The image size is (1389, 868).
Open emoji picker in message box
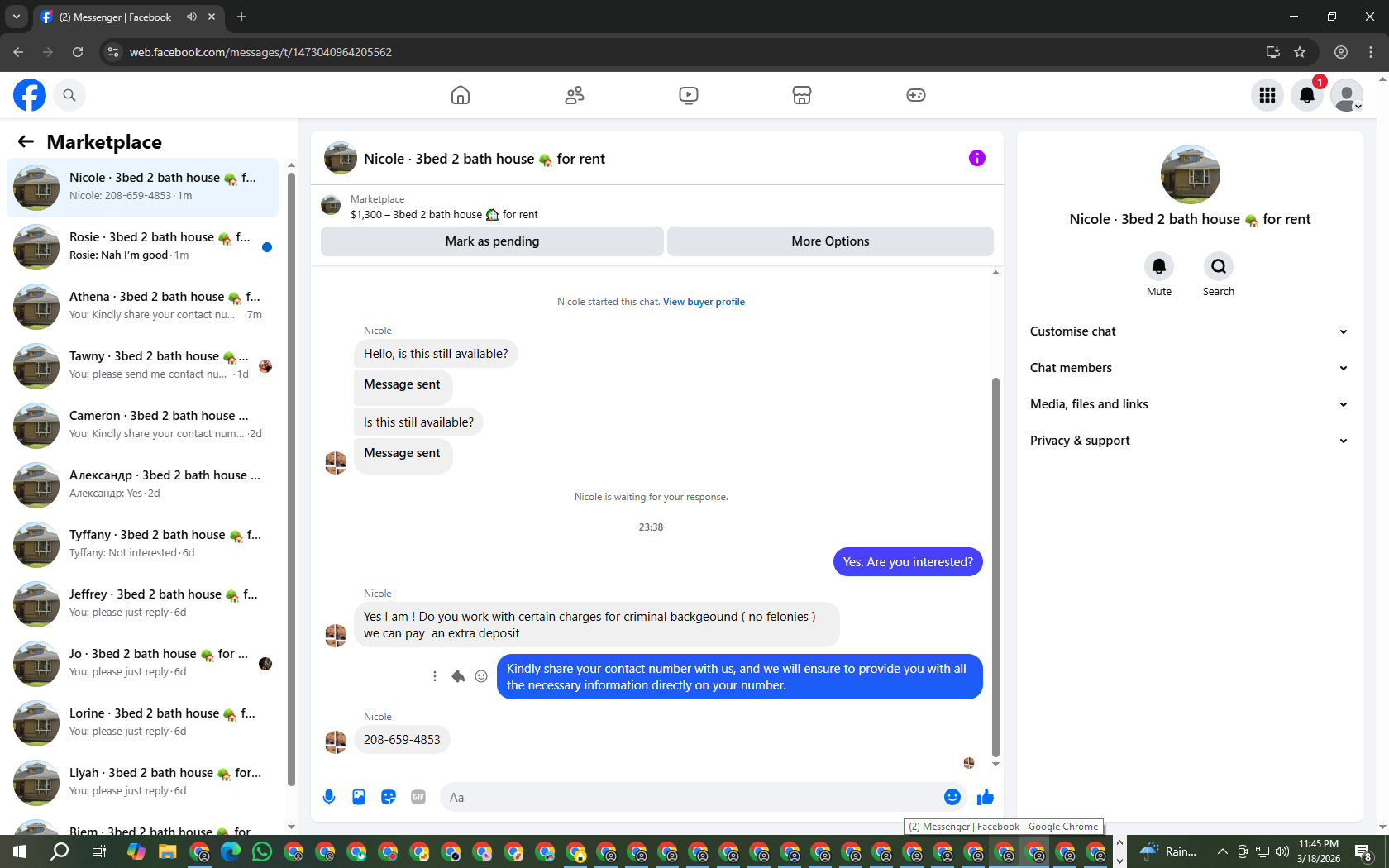(x=952, y=797)
